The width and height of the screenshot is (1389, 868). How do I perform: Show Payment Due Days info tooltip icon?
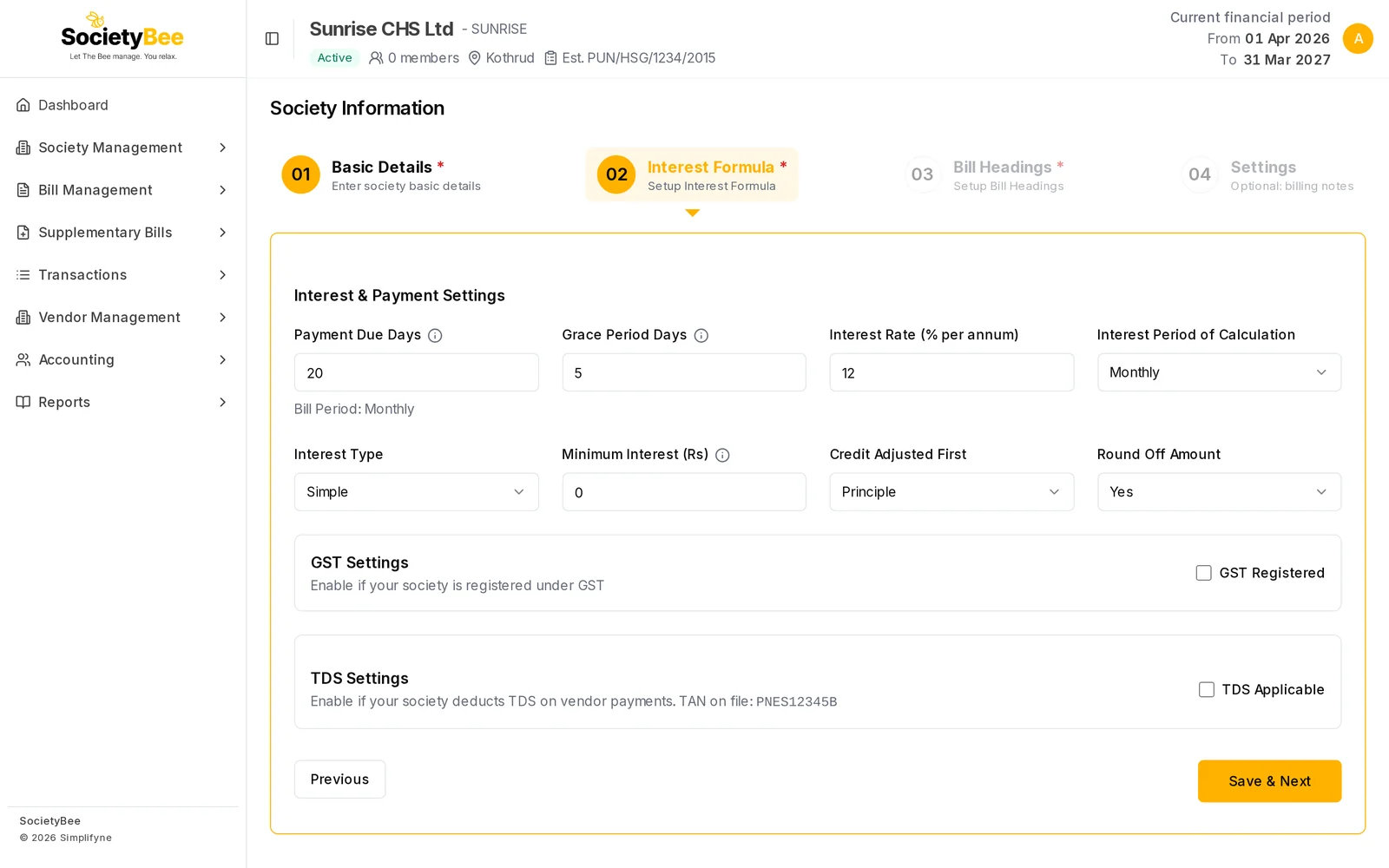pos(435,336)
